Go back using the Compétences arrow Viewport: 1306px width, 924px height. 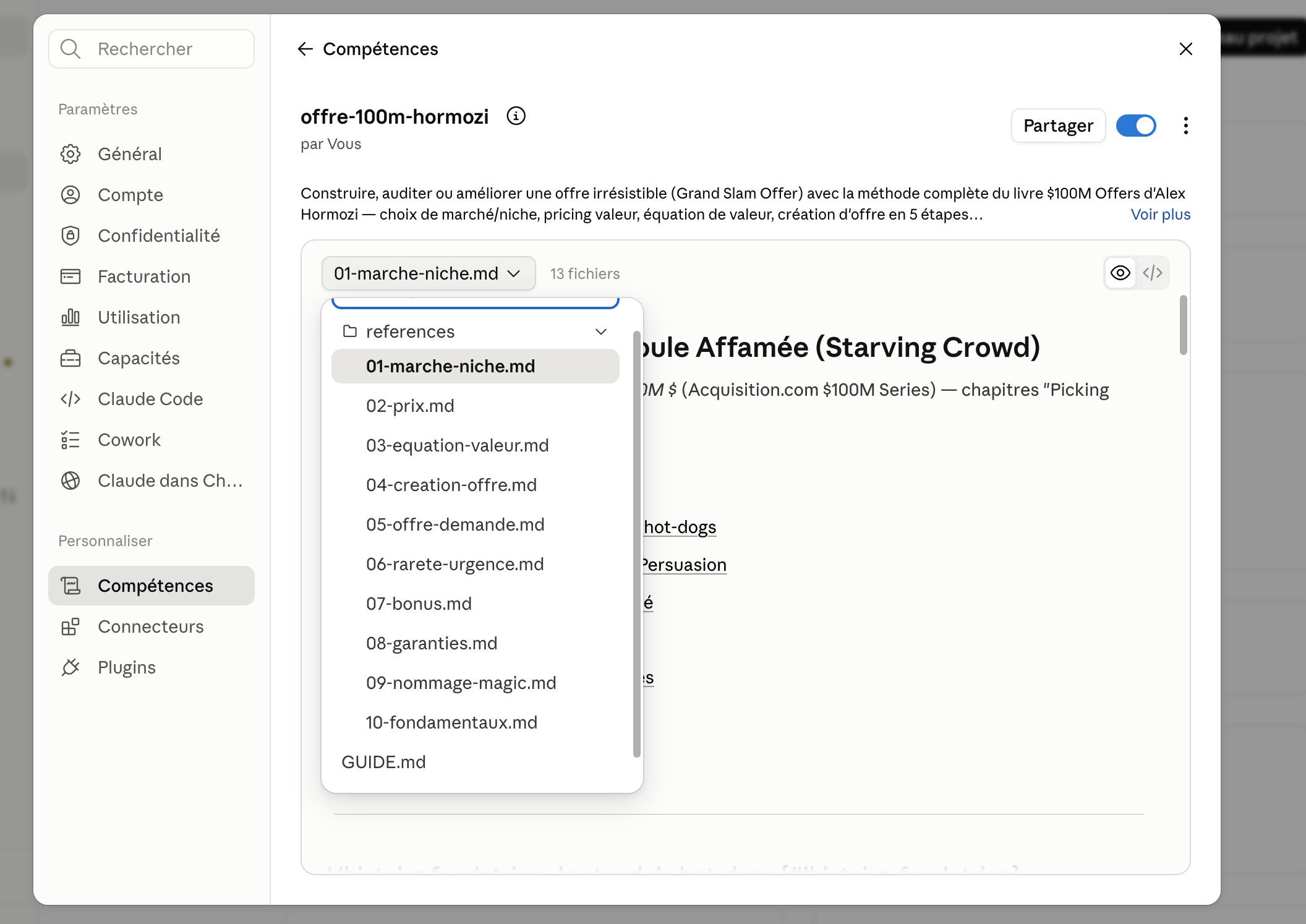coord(305,49)
